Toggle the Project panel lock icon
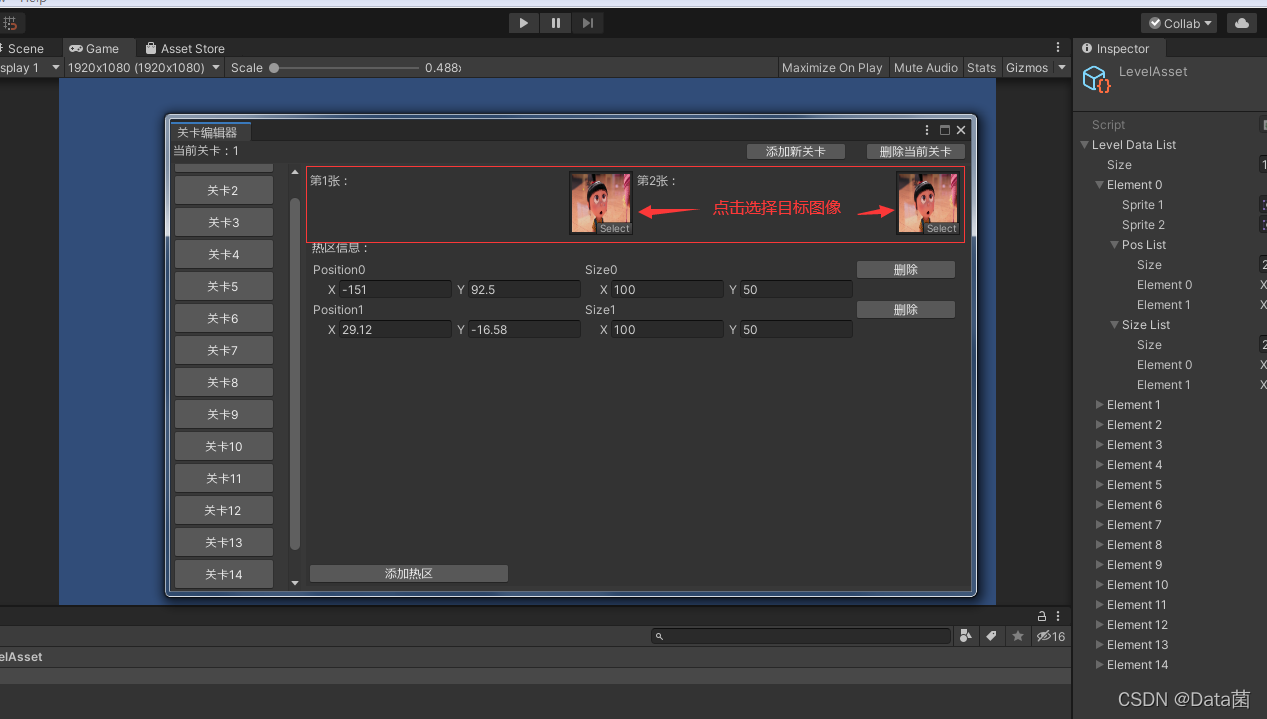The height and width of the screenshot is (719, 1267). [1042, 616]
